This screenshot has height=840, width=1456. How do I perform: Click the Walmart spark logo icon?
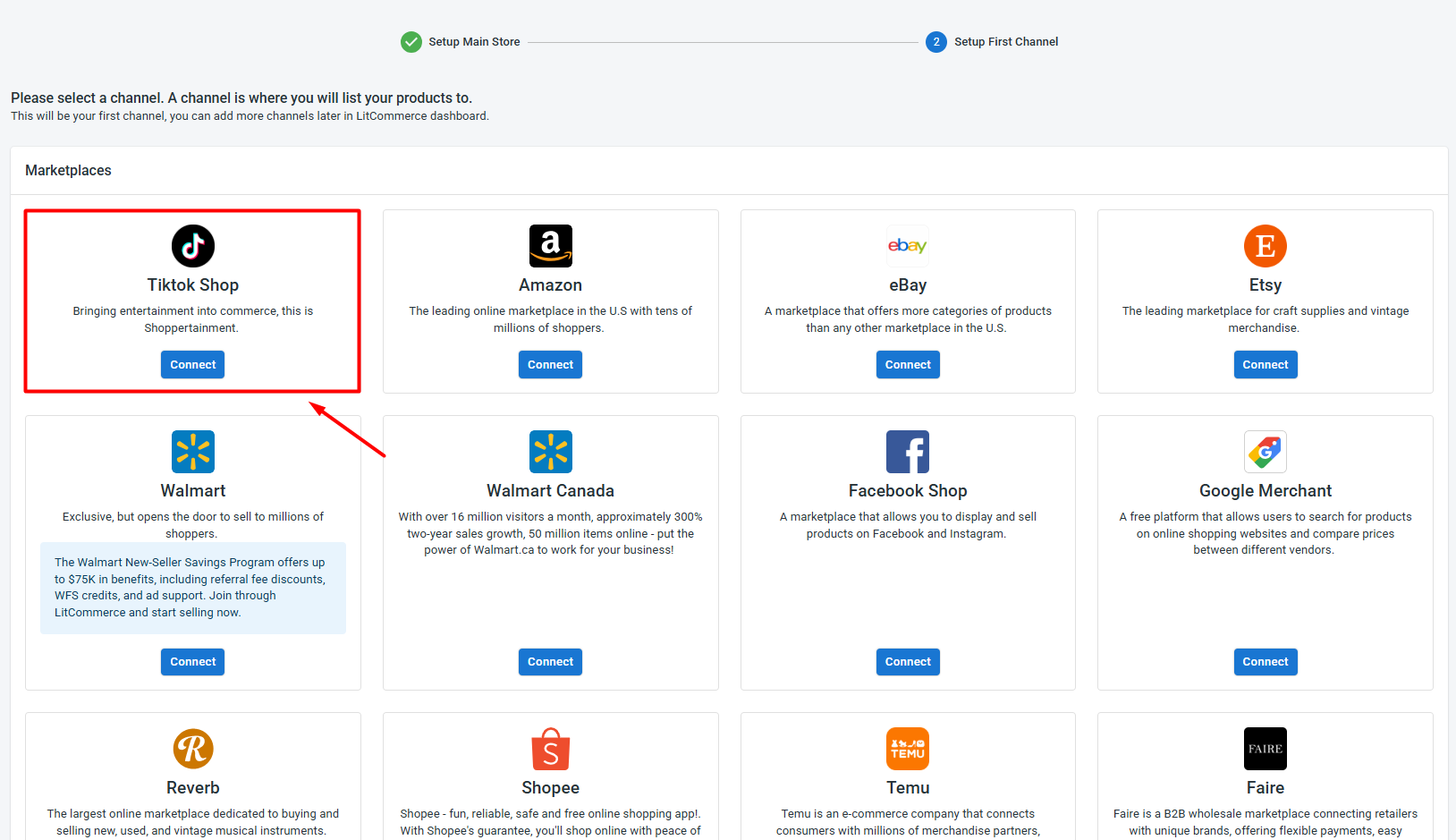193,452
